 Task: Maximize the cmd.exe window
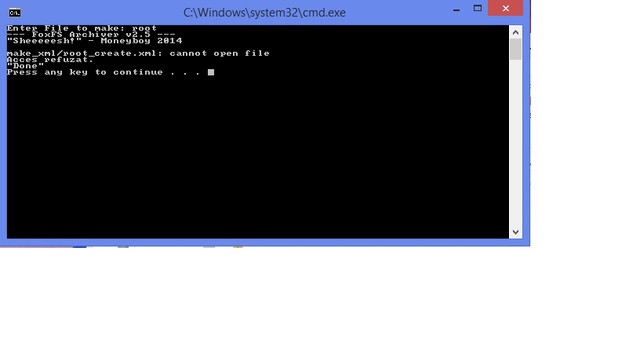click(477, 9)
